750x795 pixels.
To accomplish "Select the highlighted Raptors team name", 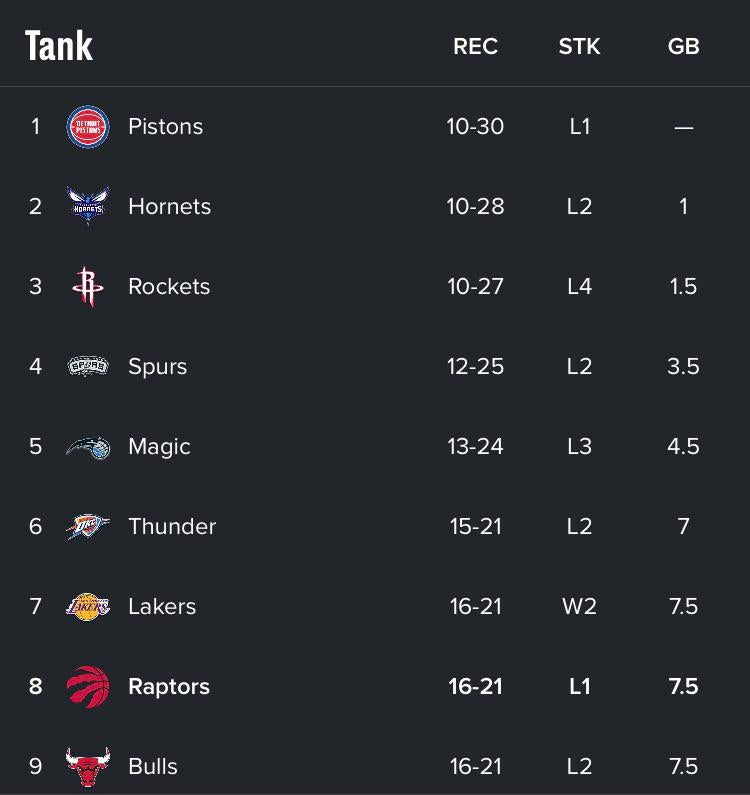I will (x=169, y=687).
